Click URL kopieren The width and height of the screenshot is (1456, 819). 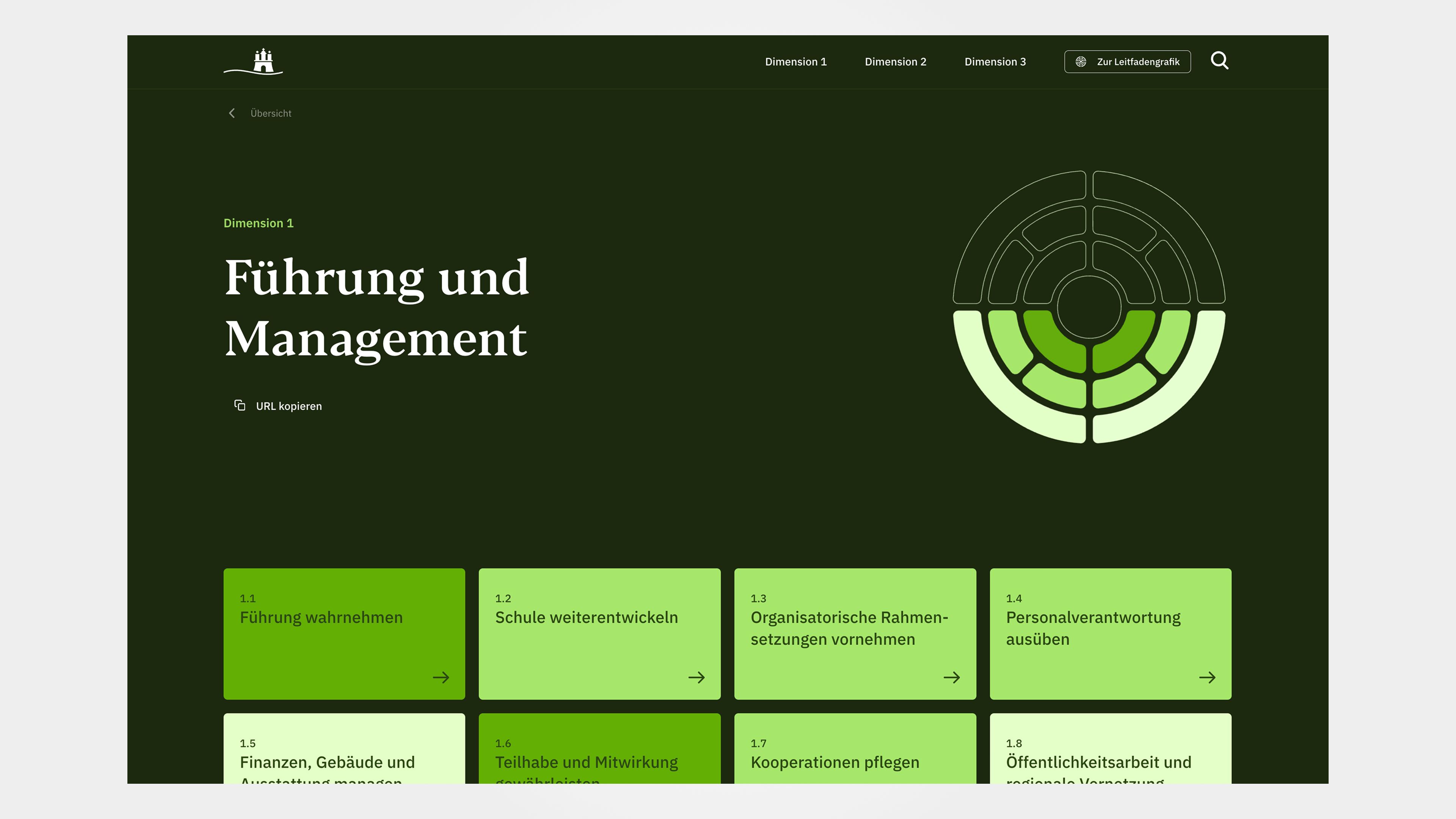[x=289, y=406]
